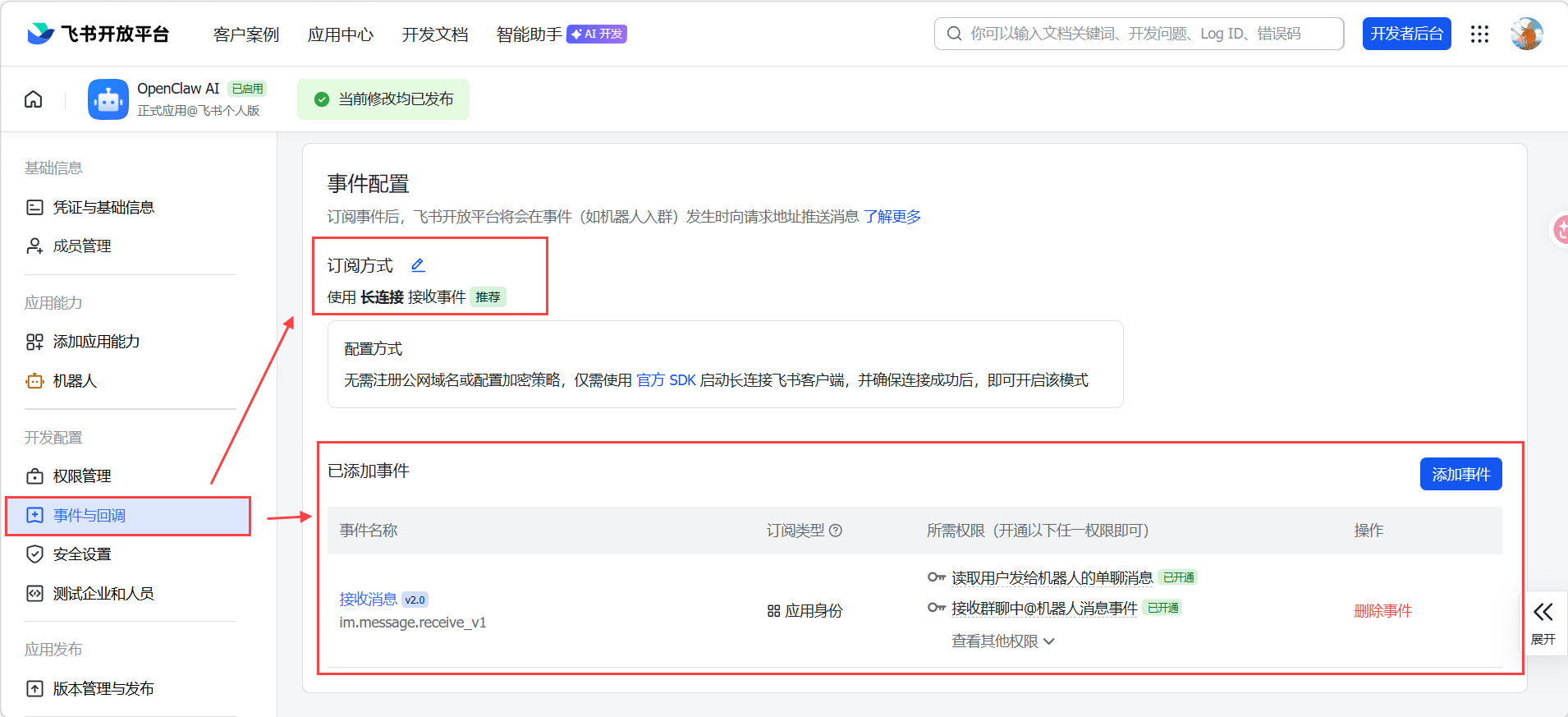Open the 了解更多 link

coord(892,217)
